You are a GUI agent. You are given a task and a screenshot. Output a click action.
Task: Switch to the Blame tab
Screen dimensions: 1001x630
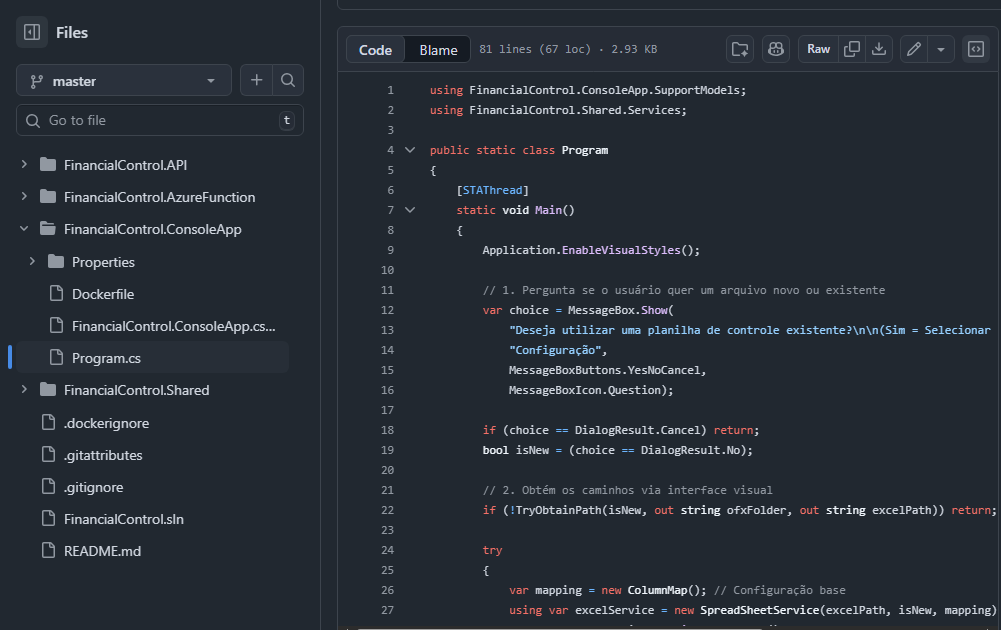438,50
